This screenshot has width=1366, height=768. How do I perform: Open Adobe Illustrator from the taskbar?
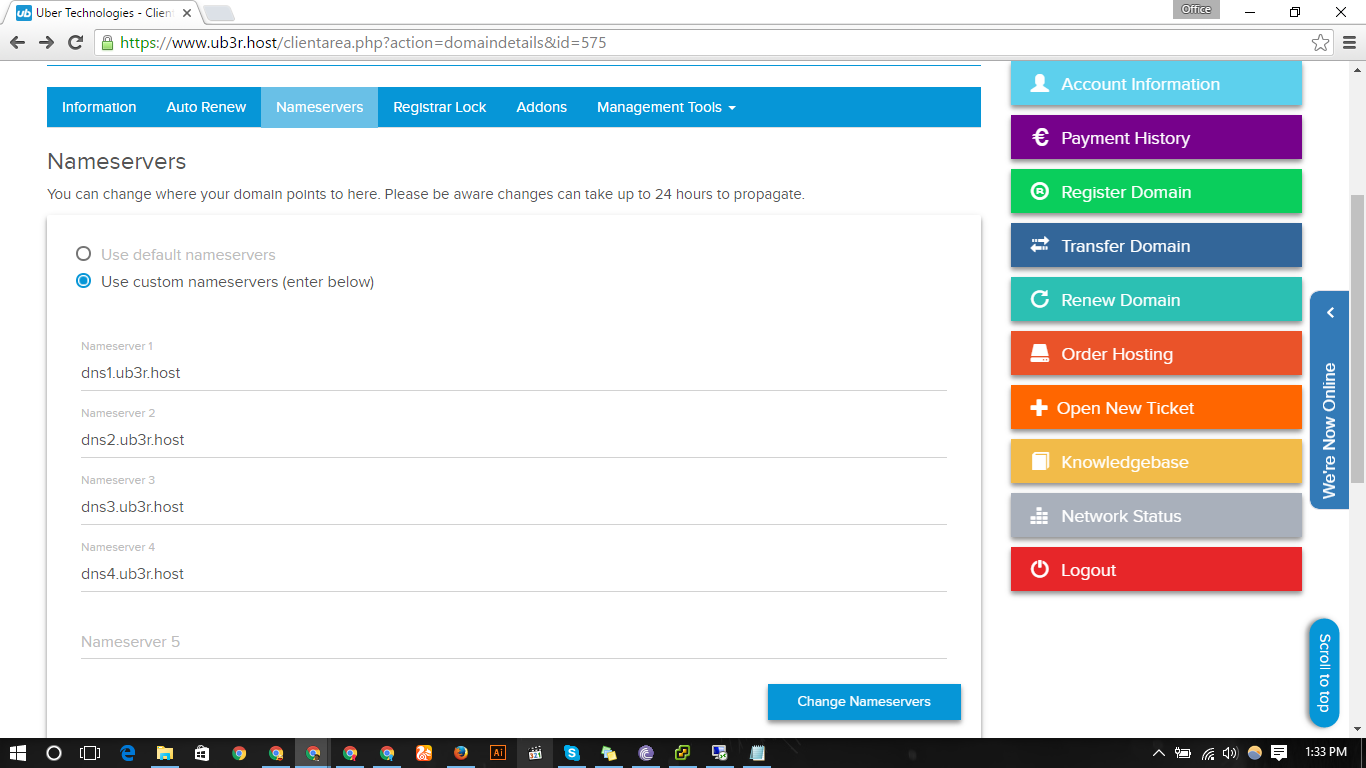pyautogui.click(x=498, y=753)
